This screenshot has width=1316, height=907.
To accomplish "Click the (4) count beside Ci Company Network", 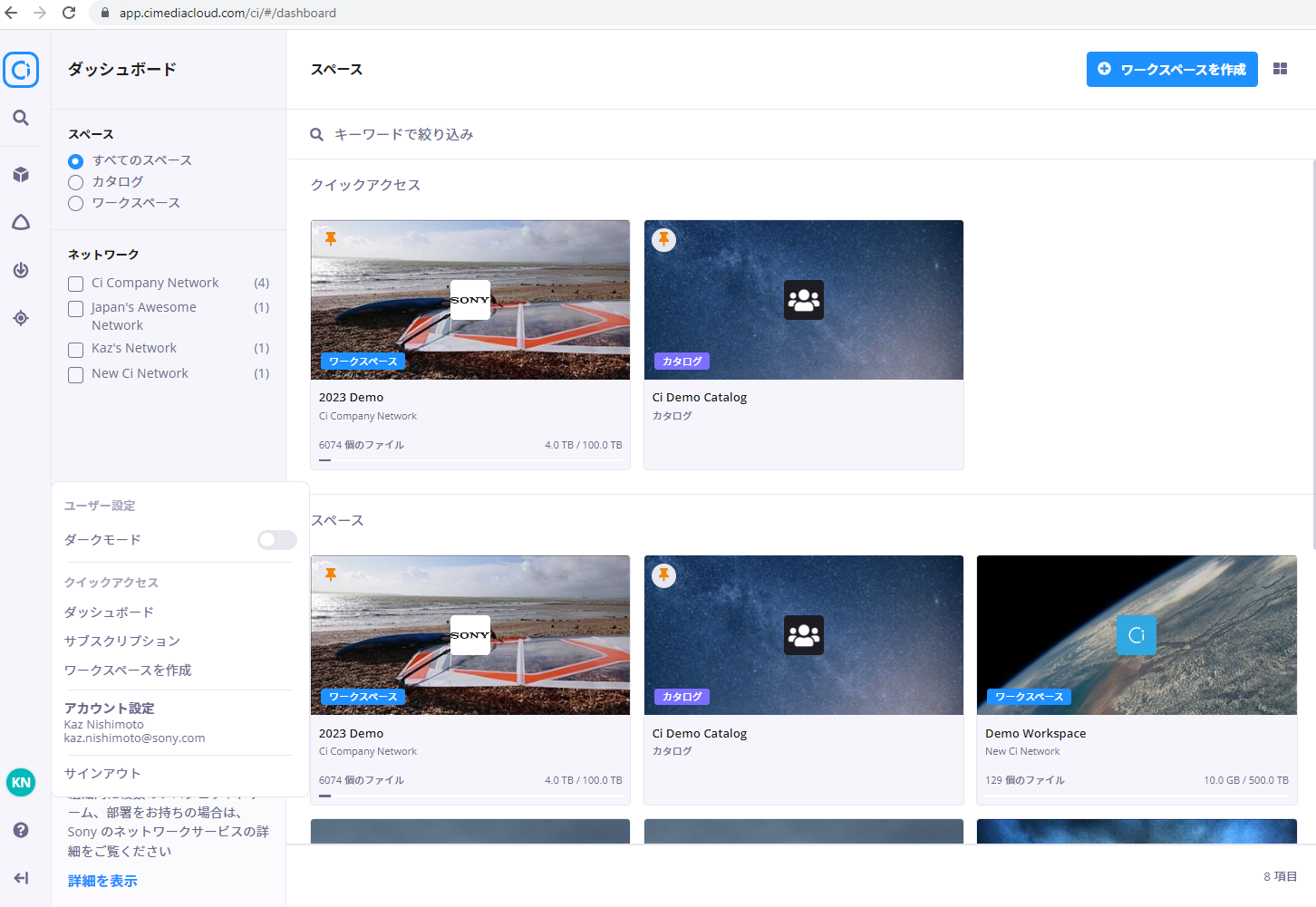I will pos(261,283).
